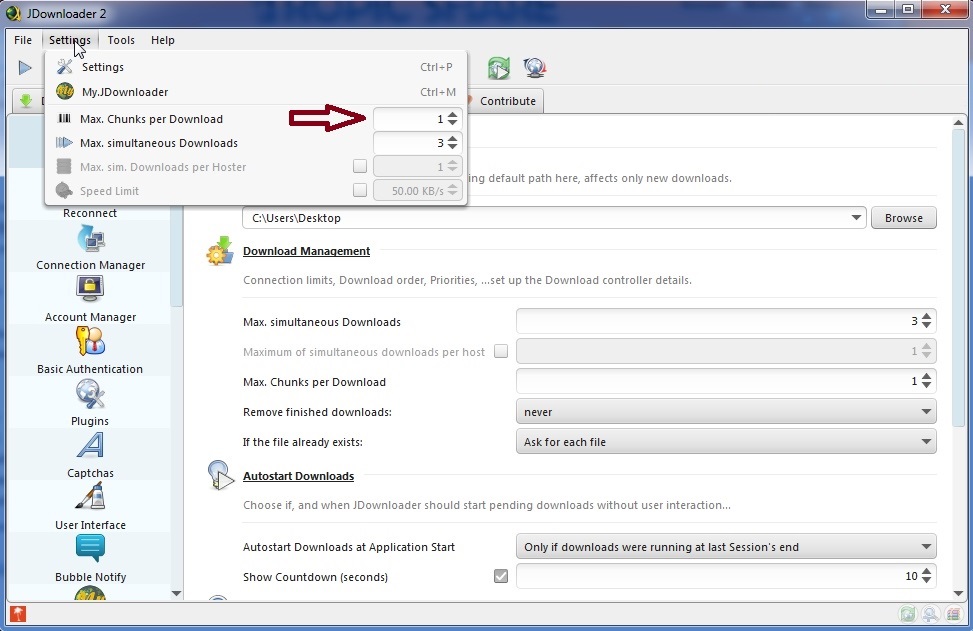
Task: Increase Max. Chunks per Download in the menu
Action: click(452, 114)
